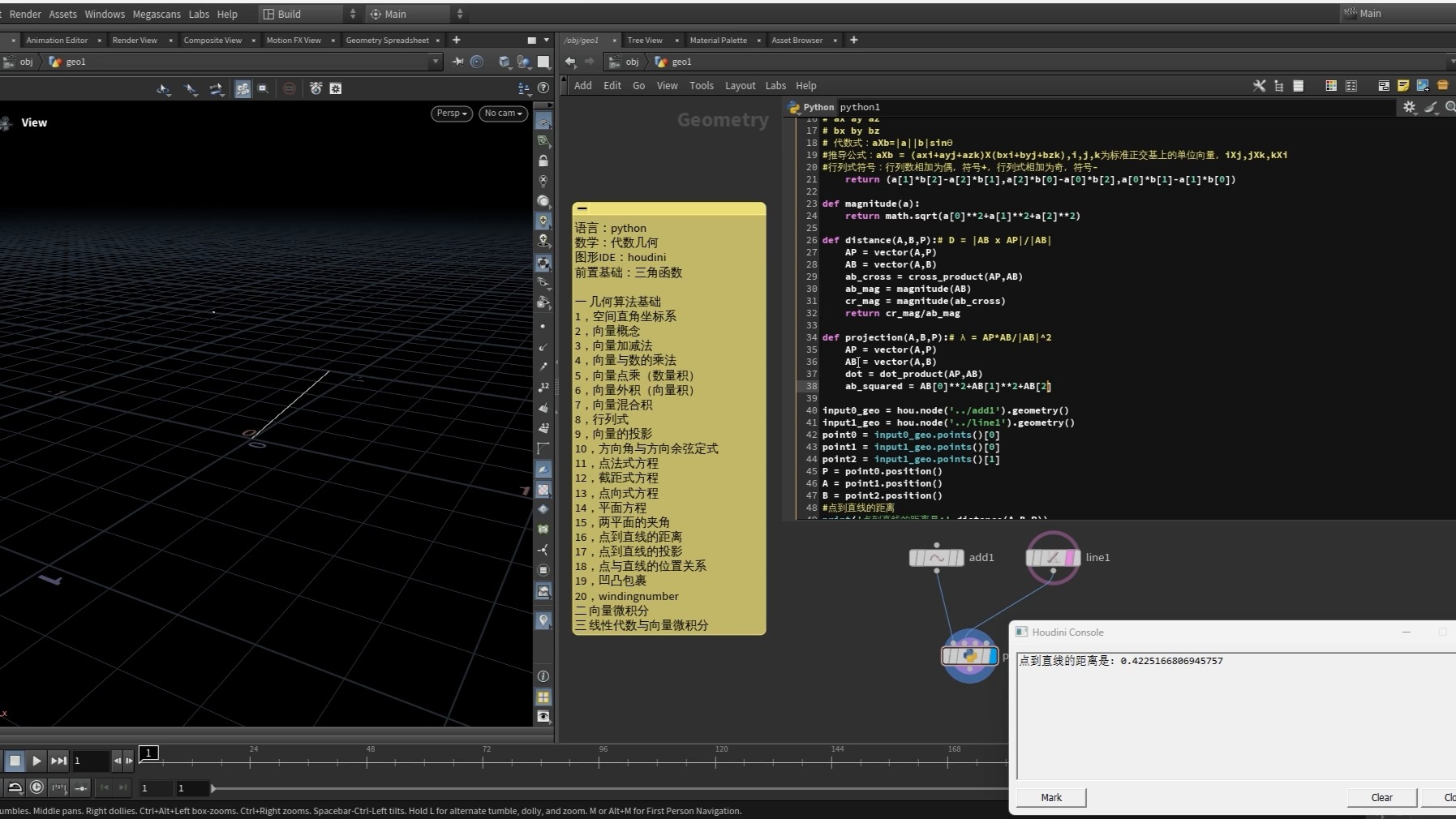Click Clear button in Houdini Console

tap(1381, 798)
